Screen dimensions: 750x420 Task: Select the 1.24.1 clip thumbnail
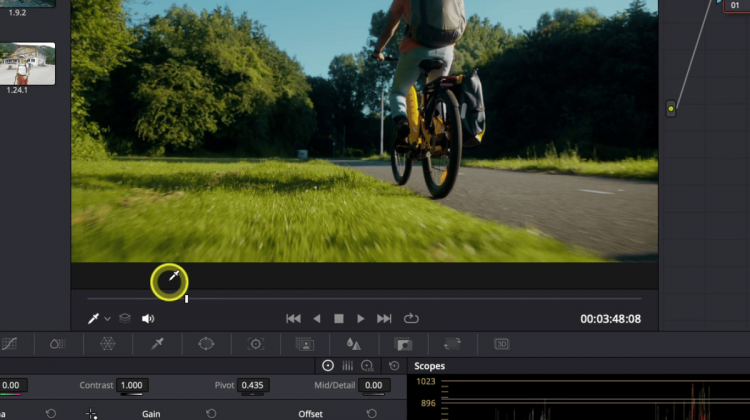click(x=27, y=63)
